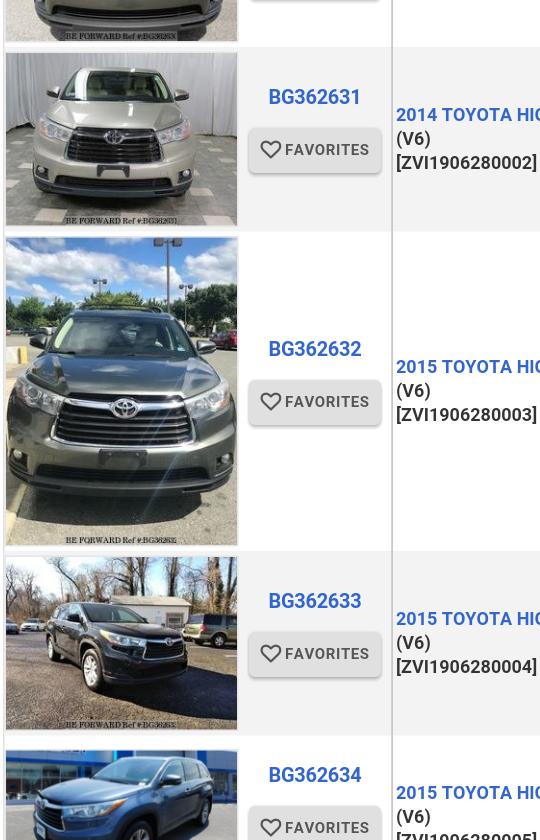Open reference link BG362633
The height and width of the screenshot is (840, 540).
(x=314, y=601)
